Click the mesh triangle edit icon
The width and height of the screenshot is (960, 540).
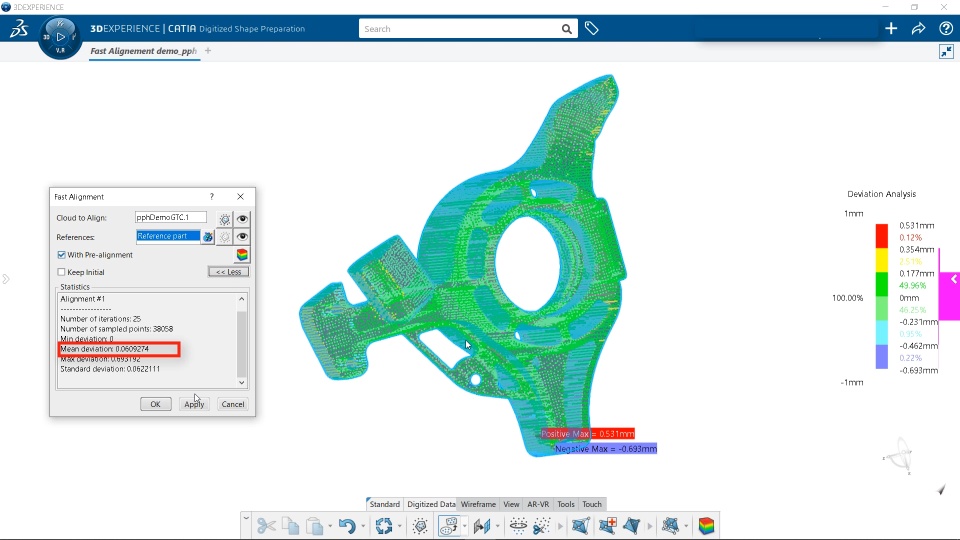pyautogui.click(x=632, y=525)
